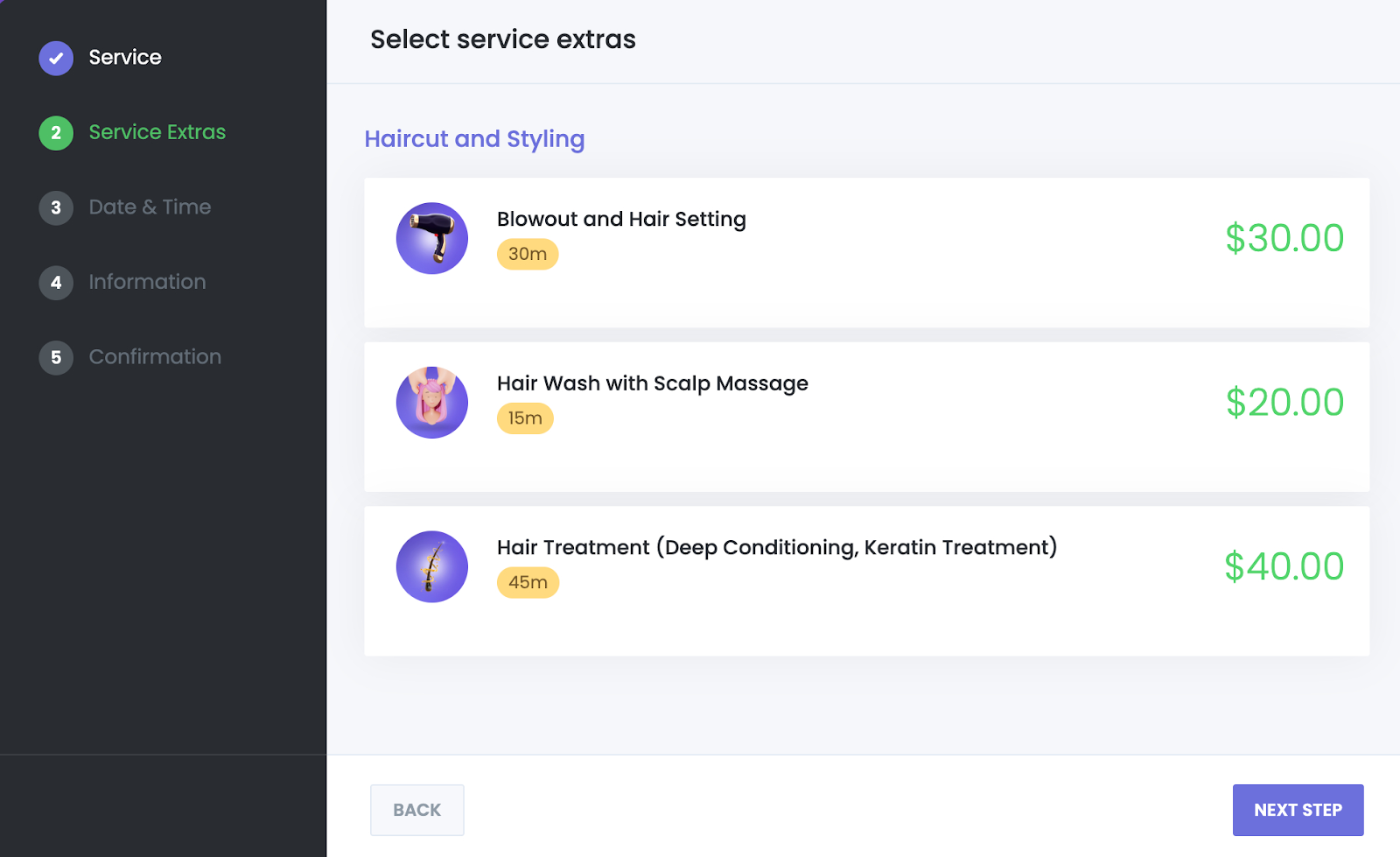Click the 30m duration badge
Screen dimensions: 1400x857
pyautogui.click(x=528, y=254)
